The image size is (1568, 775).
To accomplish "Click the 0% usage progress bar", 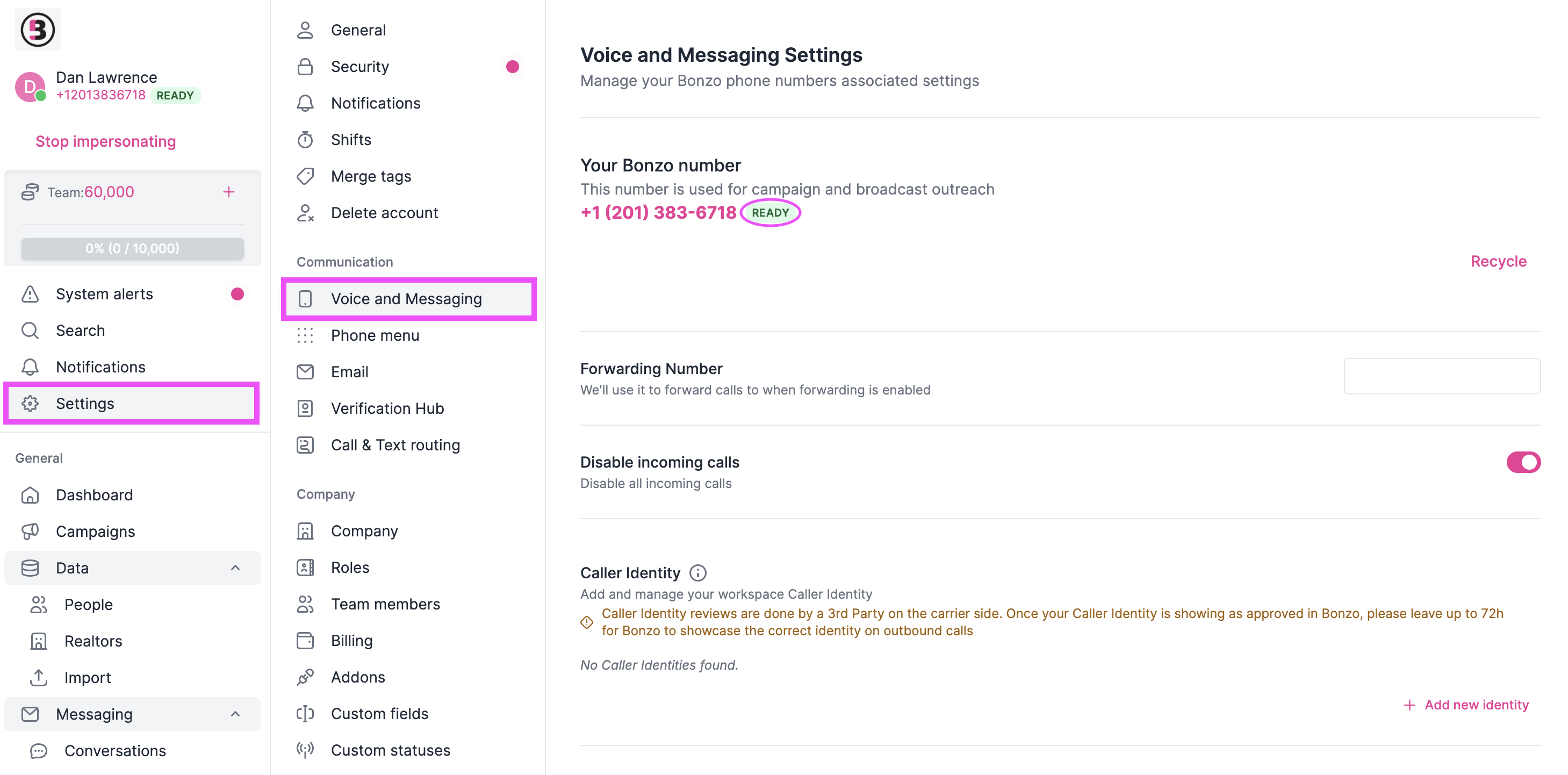I will click(x=132, y=248).
